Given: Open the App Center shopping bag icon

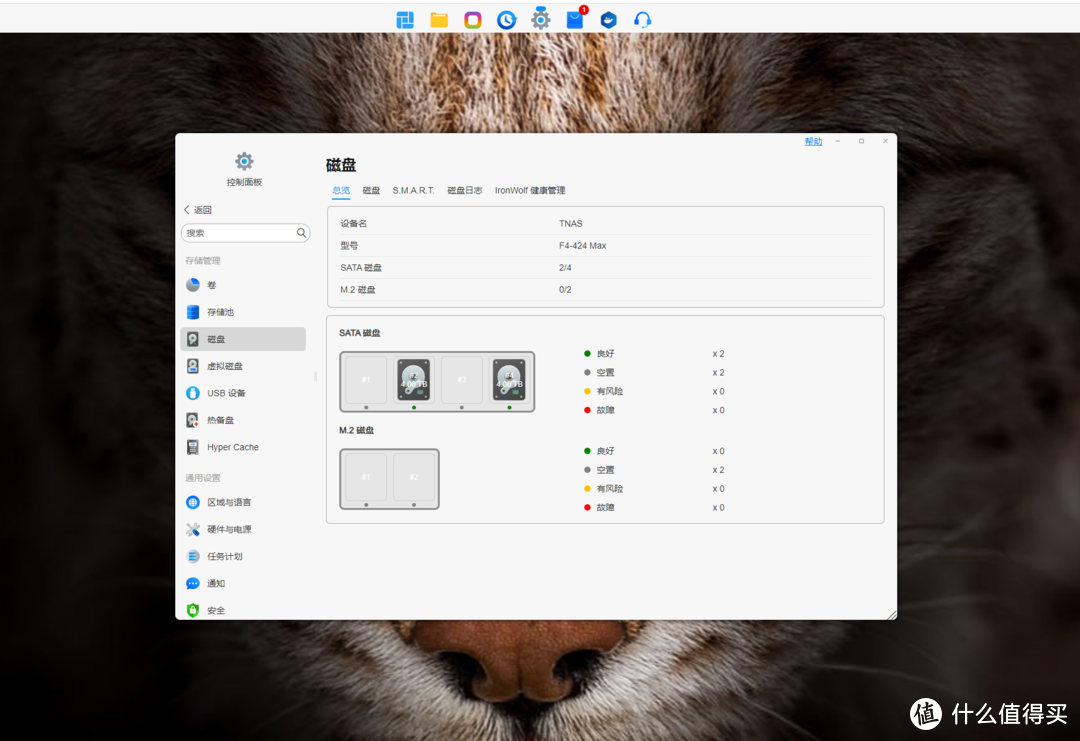Looking at the screenshot, I should [575, 19].
